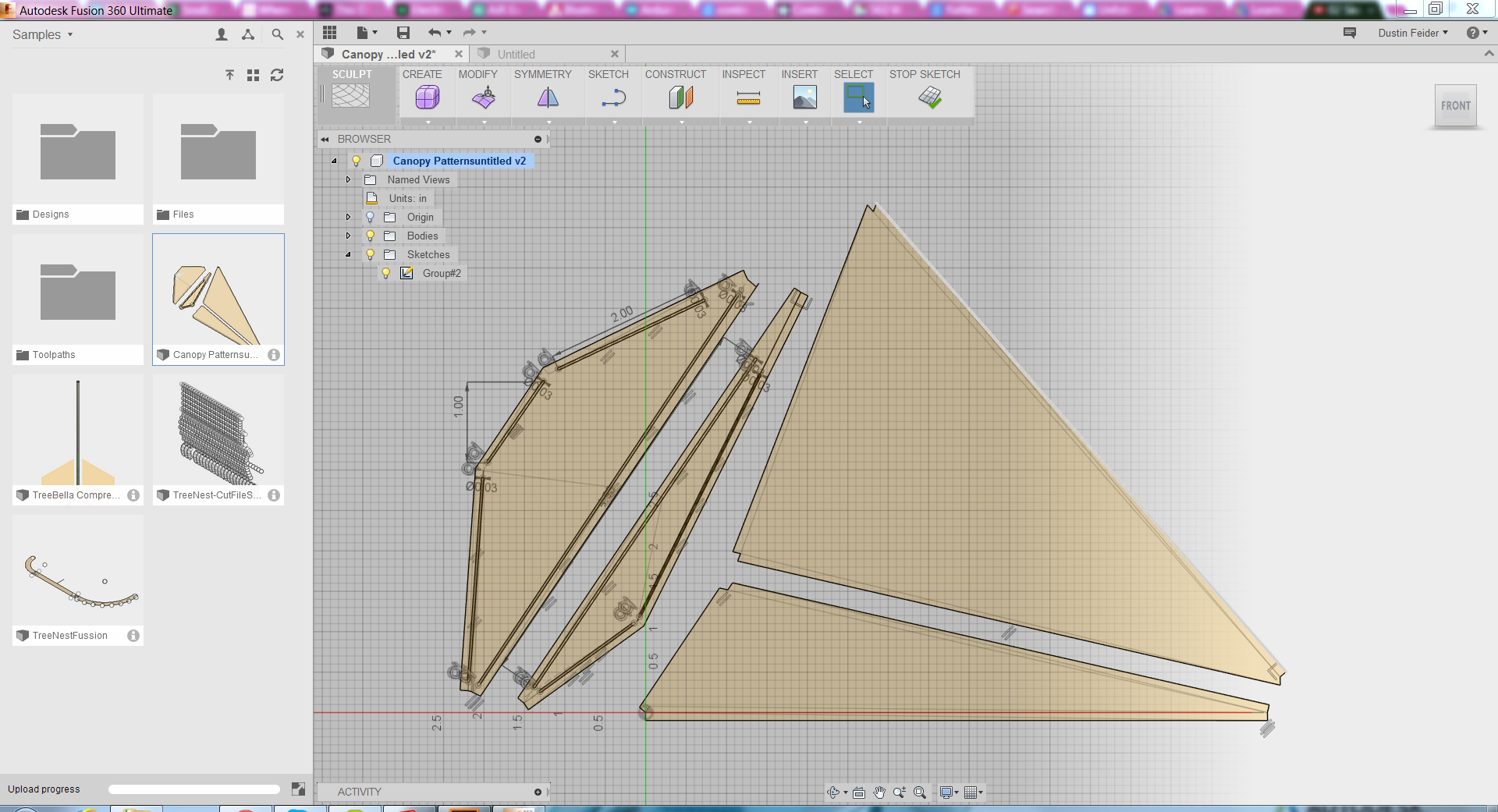
Task: Click the Construct plane icon
Action: (681, 98)
